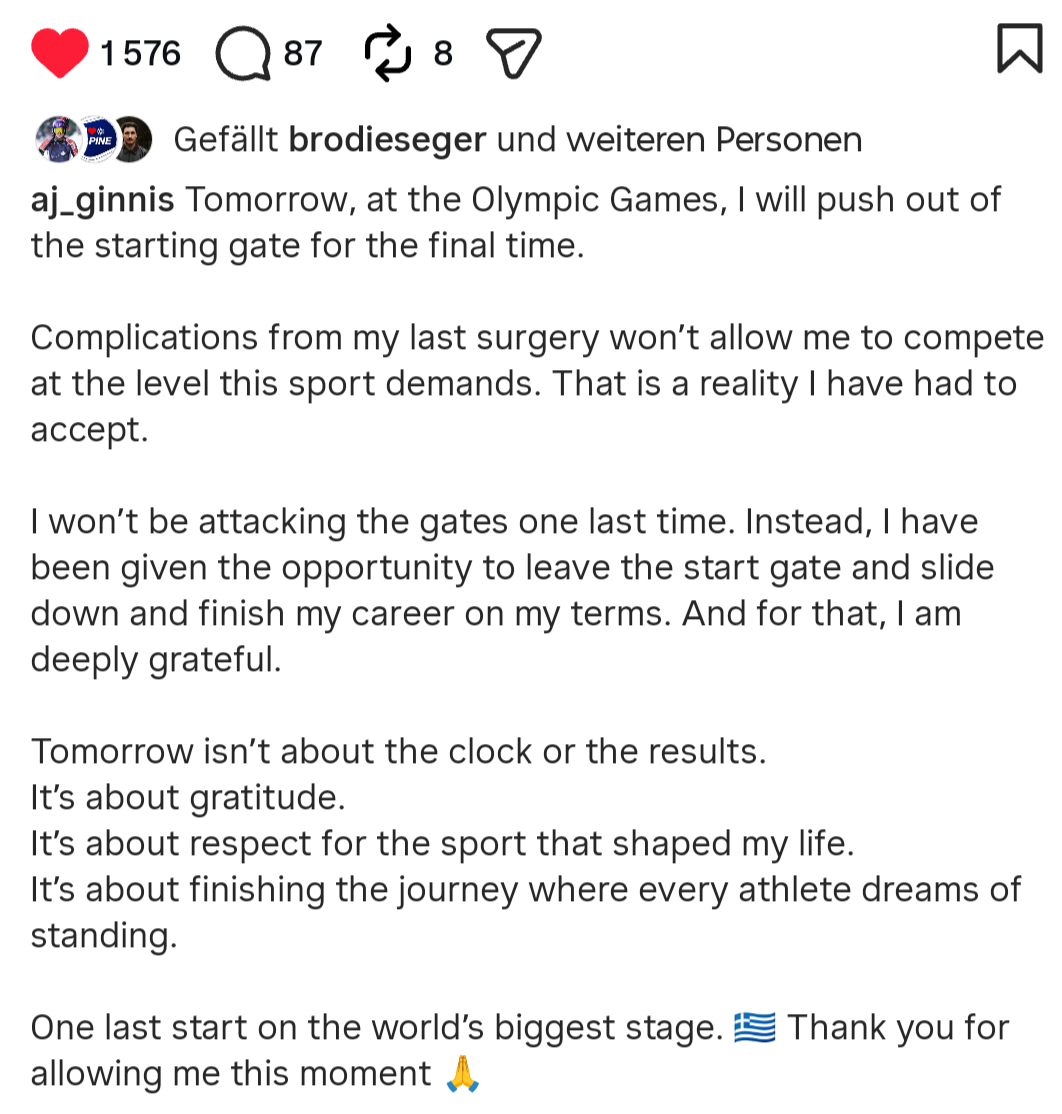Viewport: 1062px width, 1114px height.
Task: Open the first liker's skier avatar
Action: click(x=56, y=140)
